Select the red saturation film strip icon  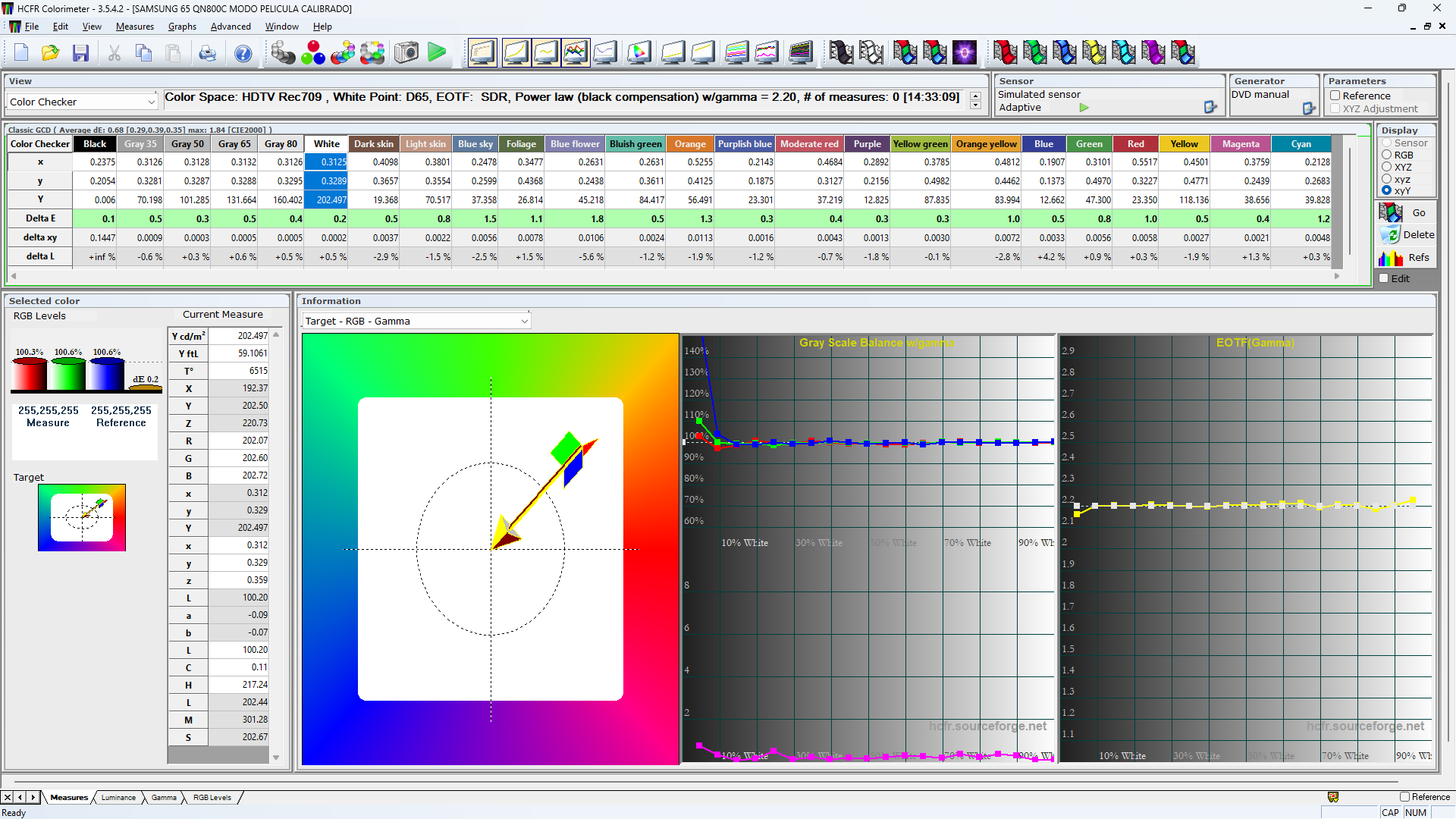1005,52
